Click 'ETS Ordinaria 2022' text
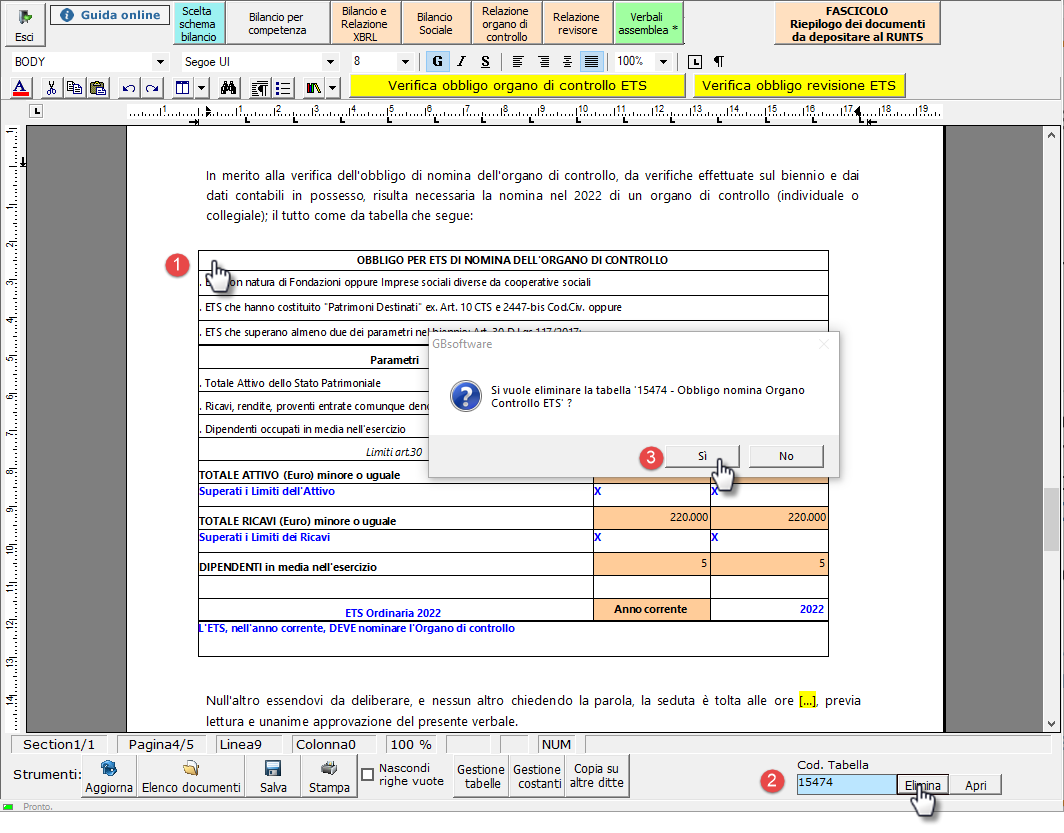 coord(393,613)
